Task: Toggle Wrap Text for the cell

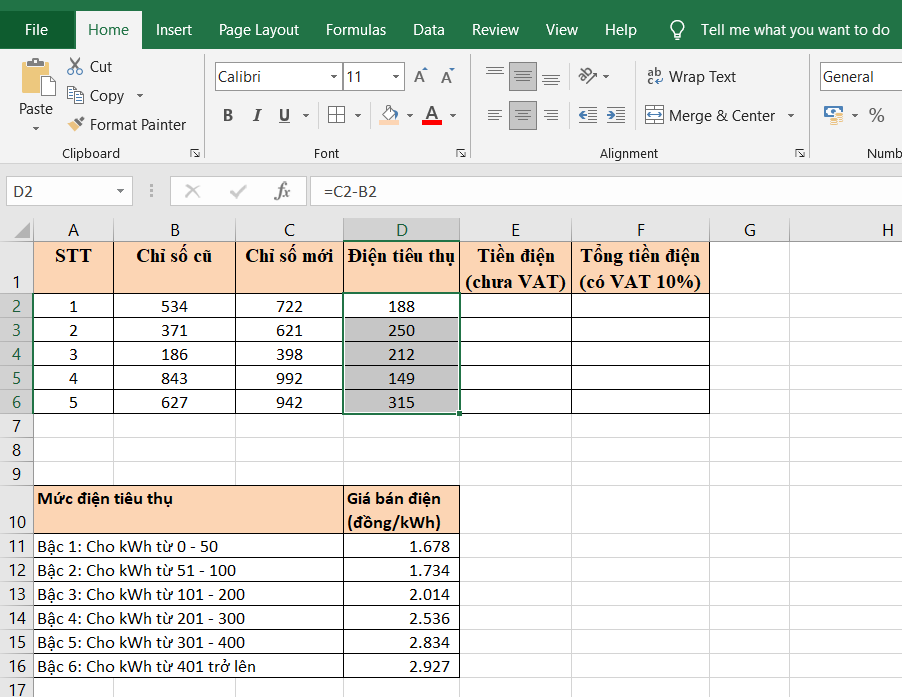Action: (691, 77)
